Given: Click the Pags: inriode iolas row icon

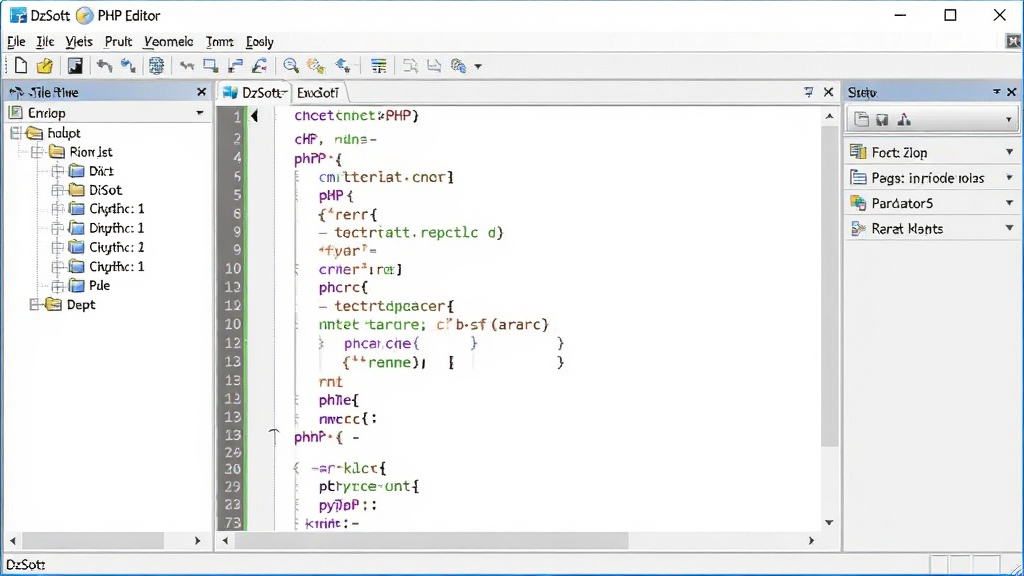Looking at the screenshot, I should tap(857, 178).
